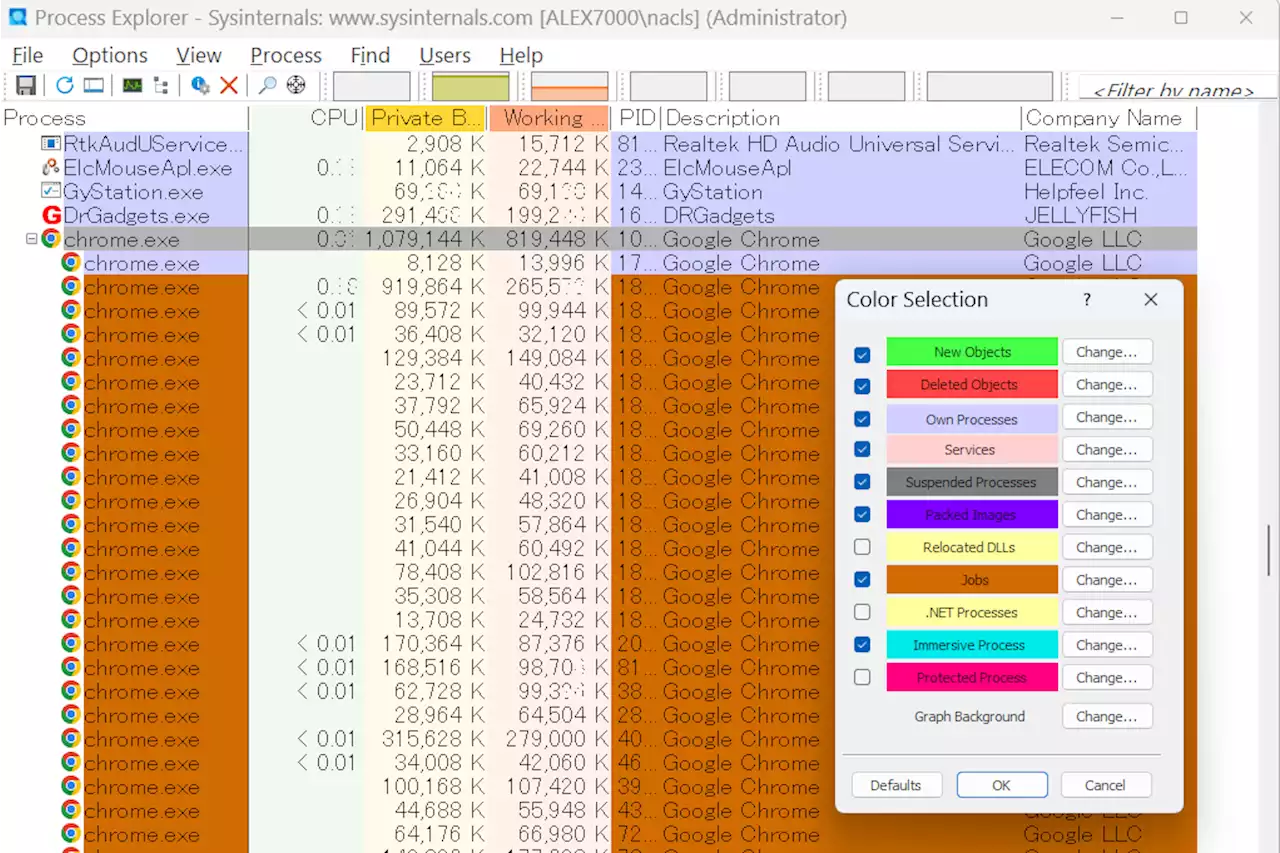Click the green CPU graph toolbar icon
Viewport: 1280px width, 853px height.
132,86
